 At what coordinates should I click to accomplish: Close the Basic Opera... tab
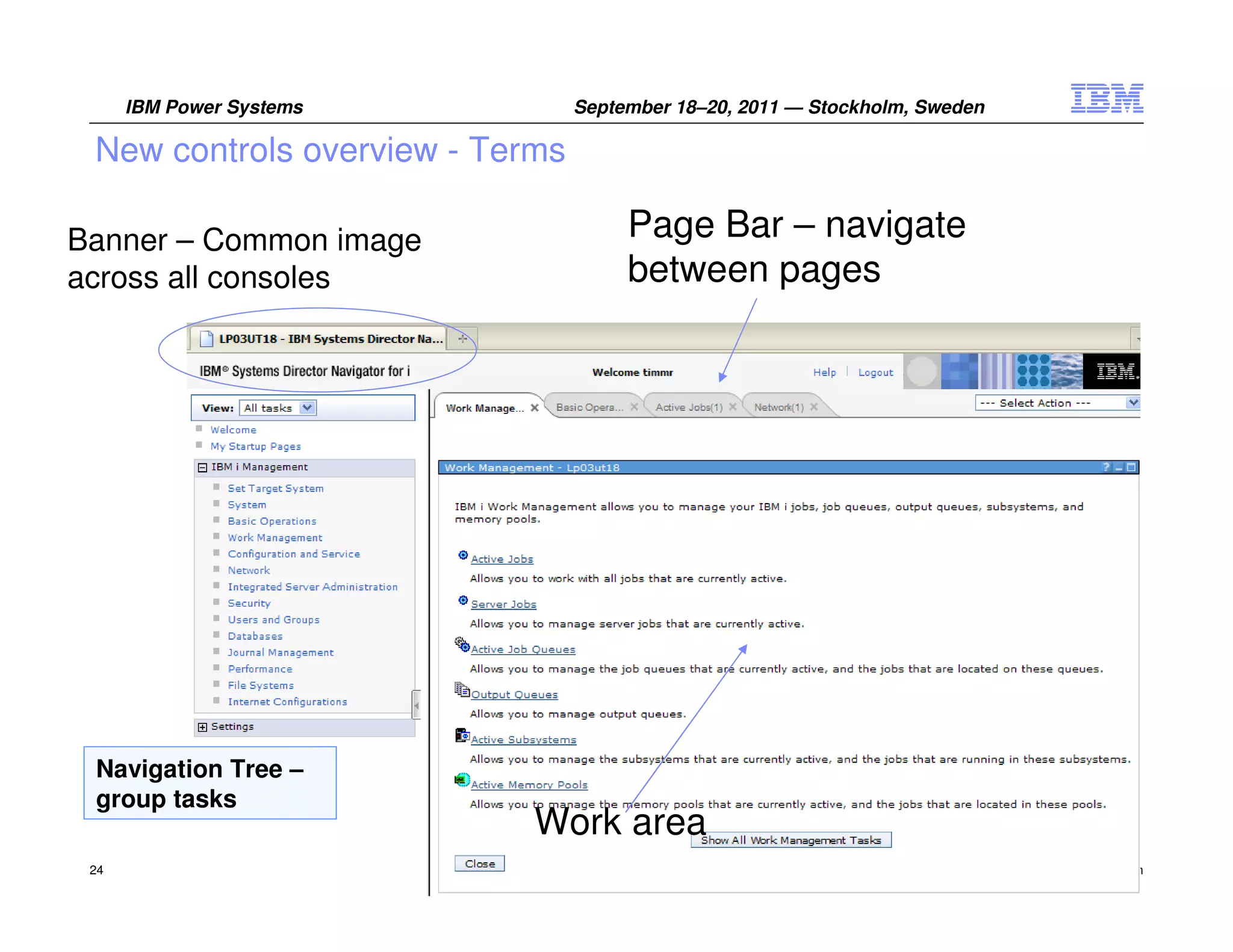[x=634, y=407]
